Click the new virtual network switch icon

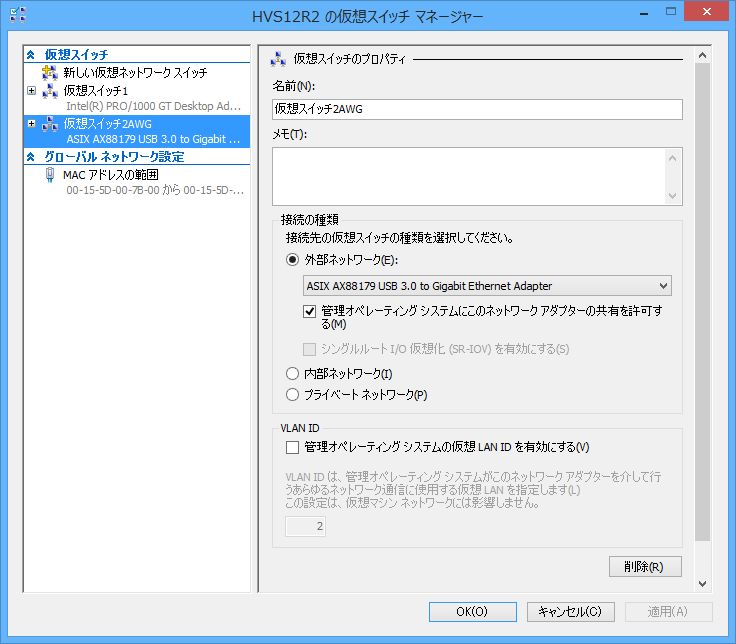pyautogui.click(x=50, y=73)
